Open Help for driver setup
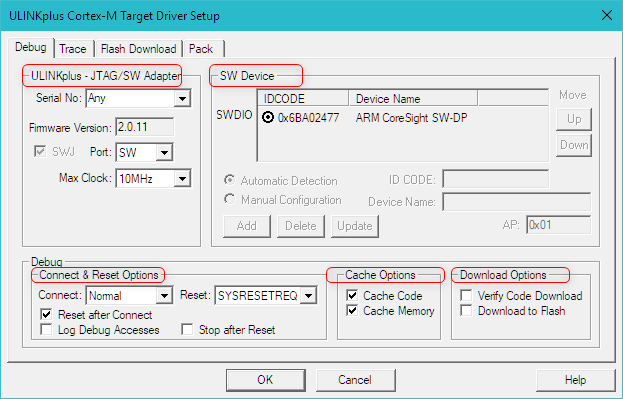This screenshot has width=623, height=399. point(575,380)
